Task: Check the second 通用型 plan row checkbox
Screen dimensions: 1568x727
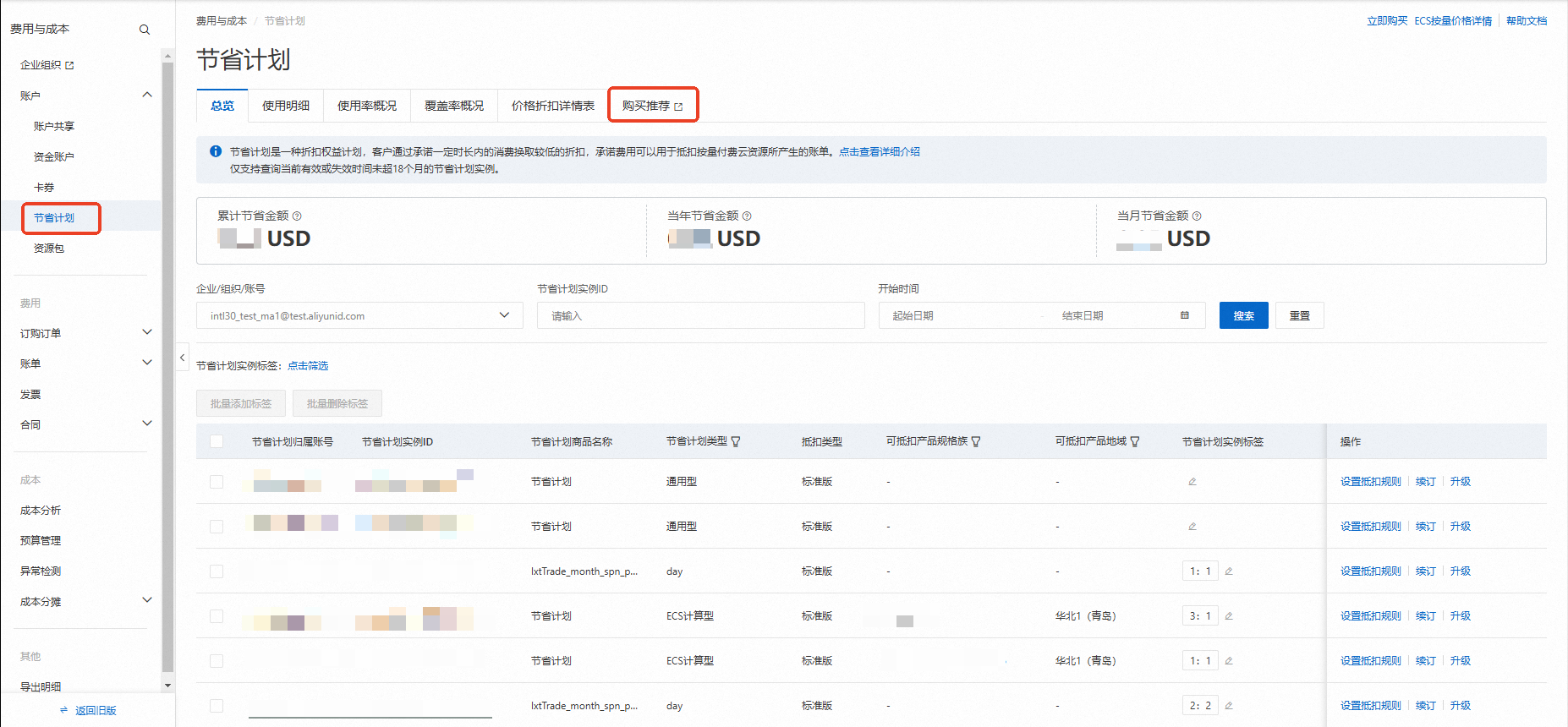Action: [x=217, y=527]
